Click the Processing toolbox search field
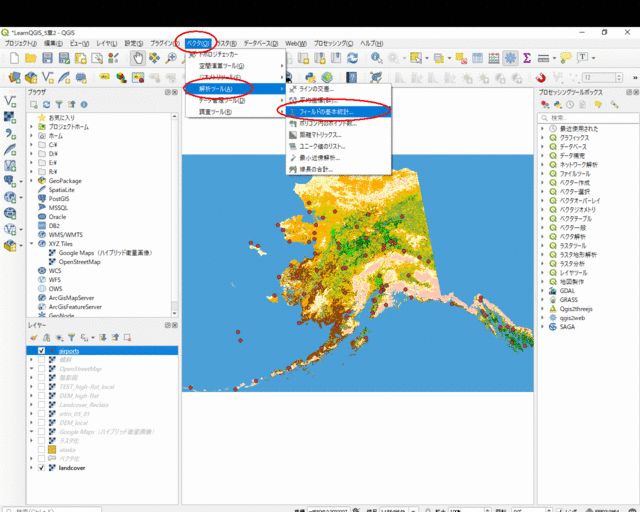This screenshot has height=512, width=640. [588, 118]
